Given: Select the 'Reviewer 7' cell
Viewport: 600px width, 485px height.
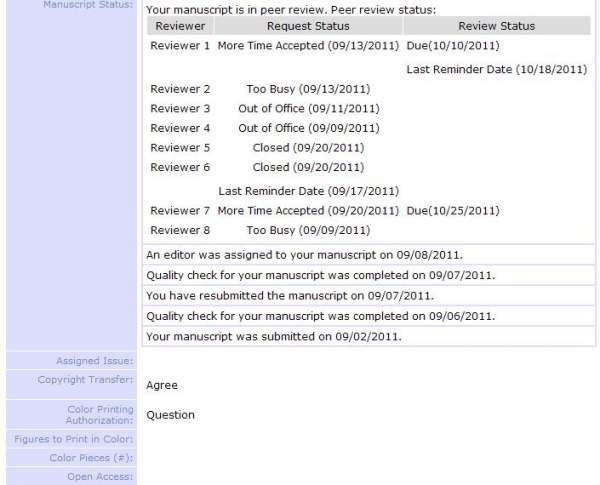Looking at the screenshot, I should 180,211.
